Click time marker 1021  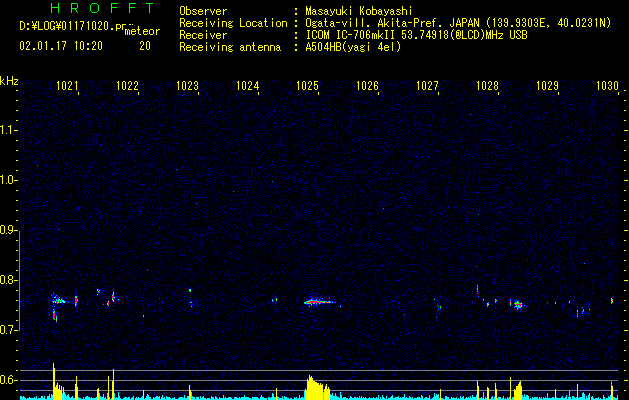click(x=67, y=86)
